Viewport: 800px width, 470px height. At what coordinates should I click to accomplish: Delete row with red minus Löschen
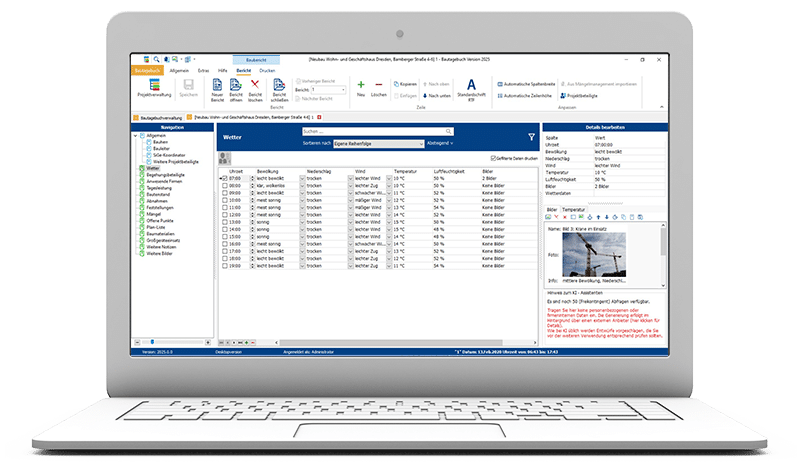pos(379,89)
